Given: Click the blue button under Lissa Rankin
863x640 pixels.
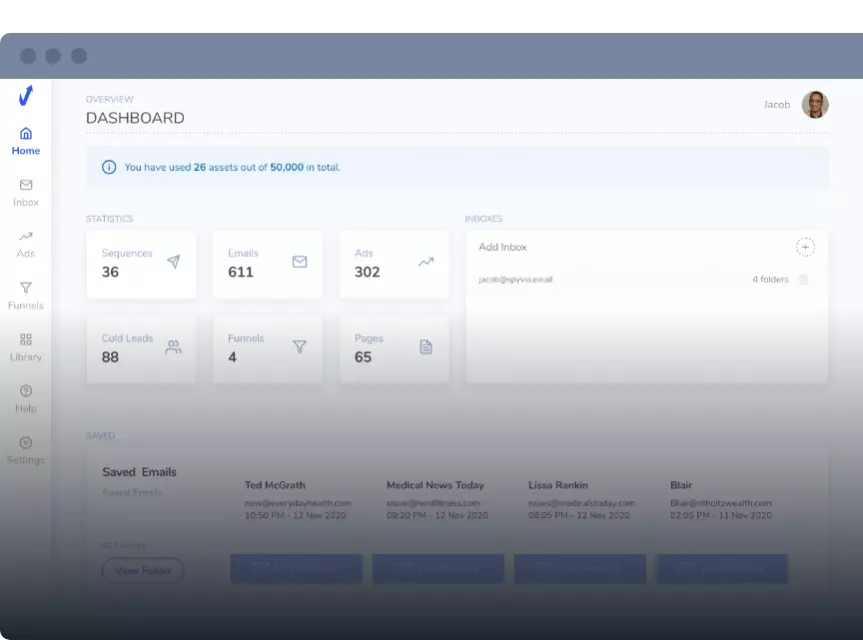Looking at the screenshot, I should click(580, 568).
